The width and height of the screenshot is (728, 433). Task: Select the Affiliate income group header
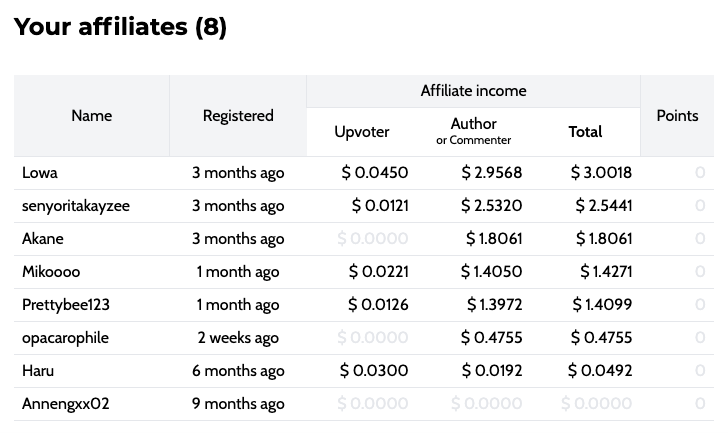coord(474,90)
